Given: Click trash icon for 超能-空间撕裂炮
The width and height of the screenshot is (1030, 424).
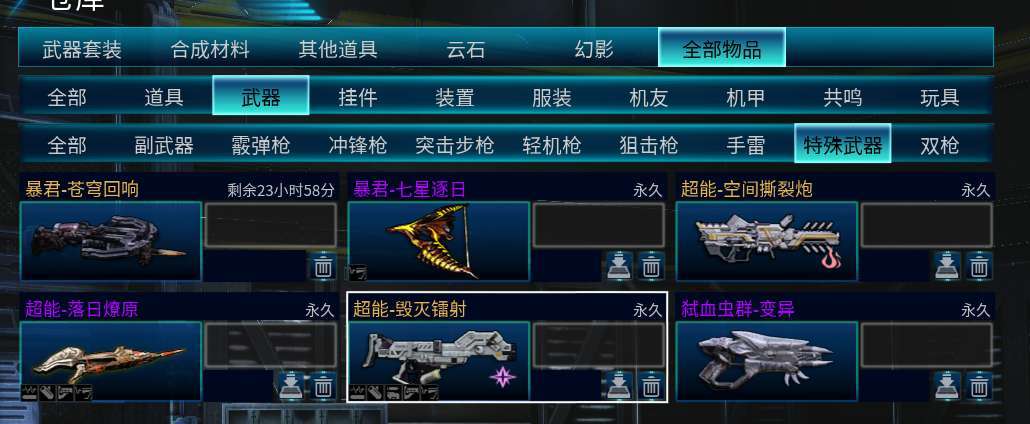Looking at the screenshot, I should (979, 267).
